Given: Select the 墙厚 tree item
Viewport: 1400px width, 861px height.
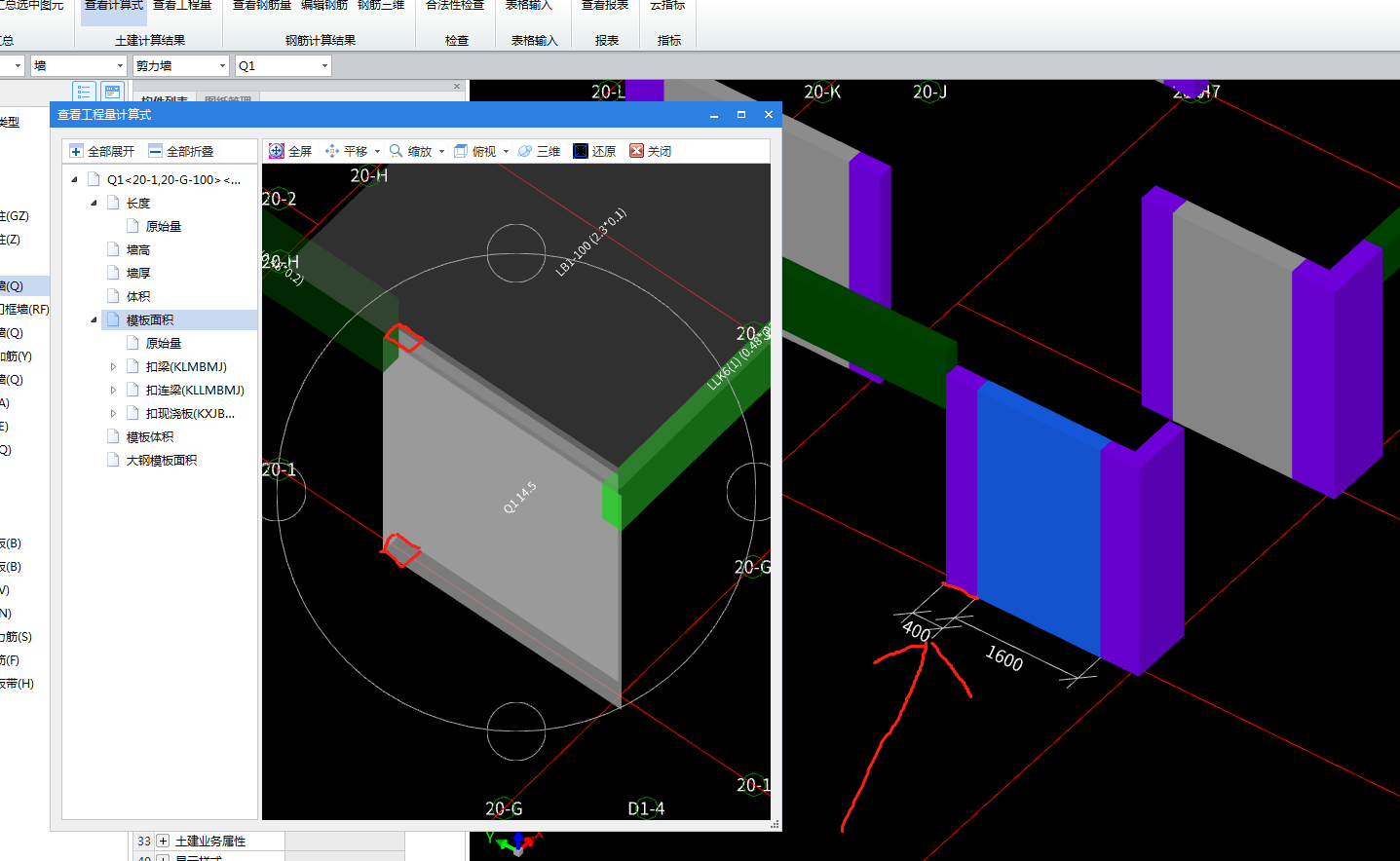Looking at the screenshot, I should 138,273.
